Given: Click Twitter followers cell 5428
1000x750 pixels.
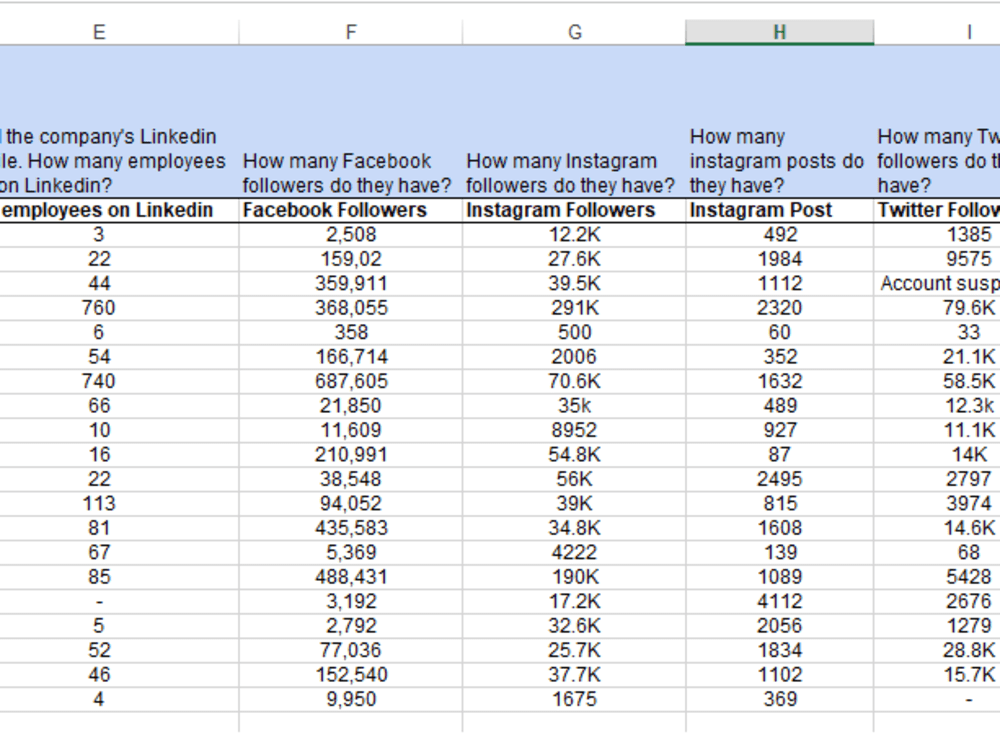Looking at the screenshot, I should pos(937,577).
